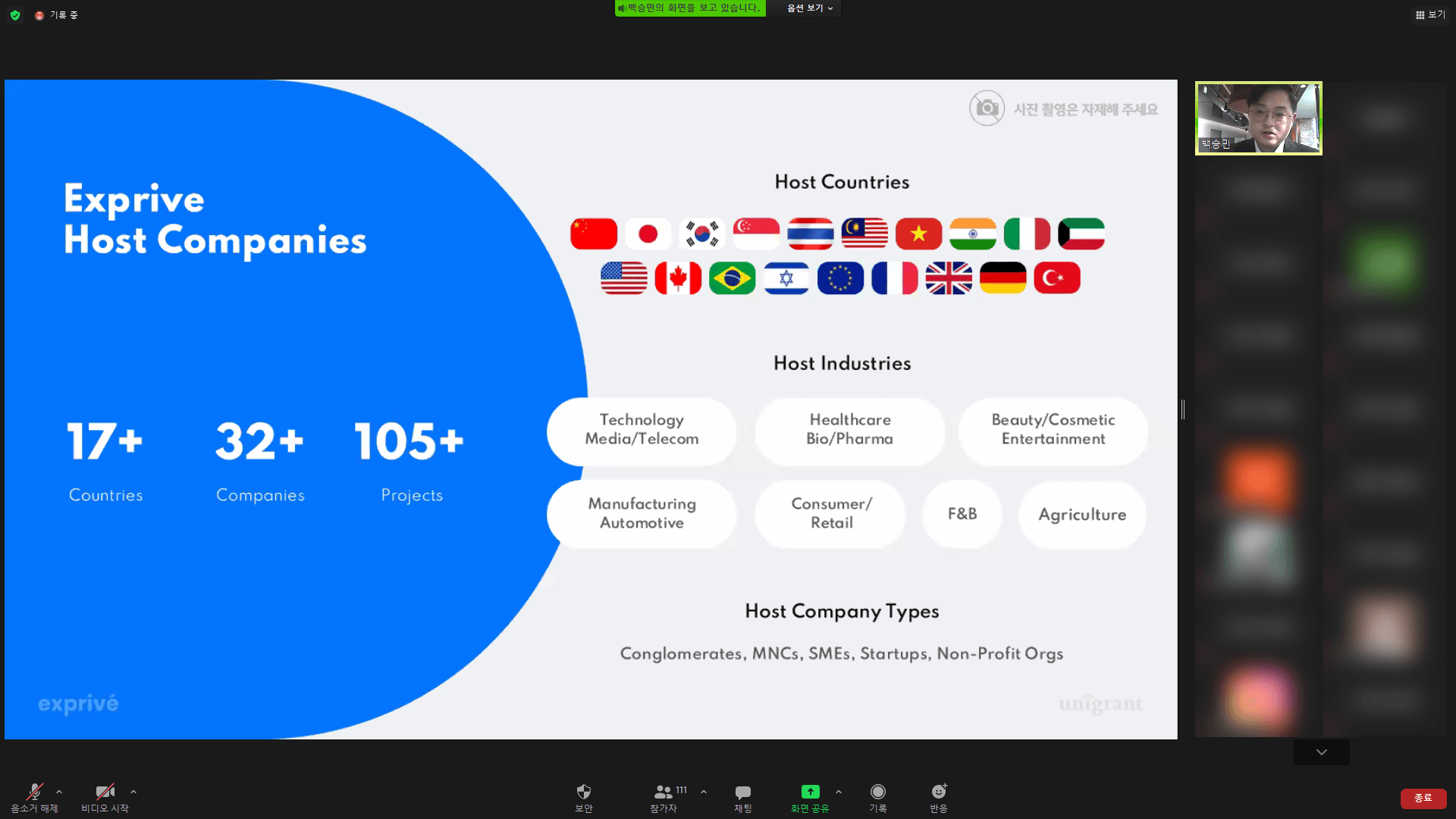Click the View layout button
The width and height of the screenshot is (1456, 819).
1431,14
